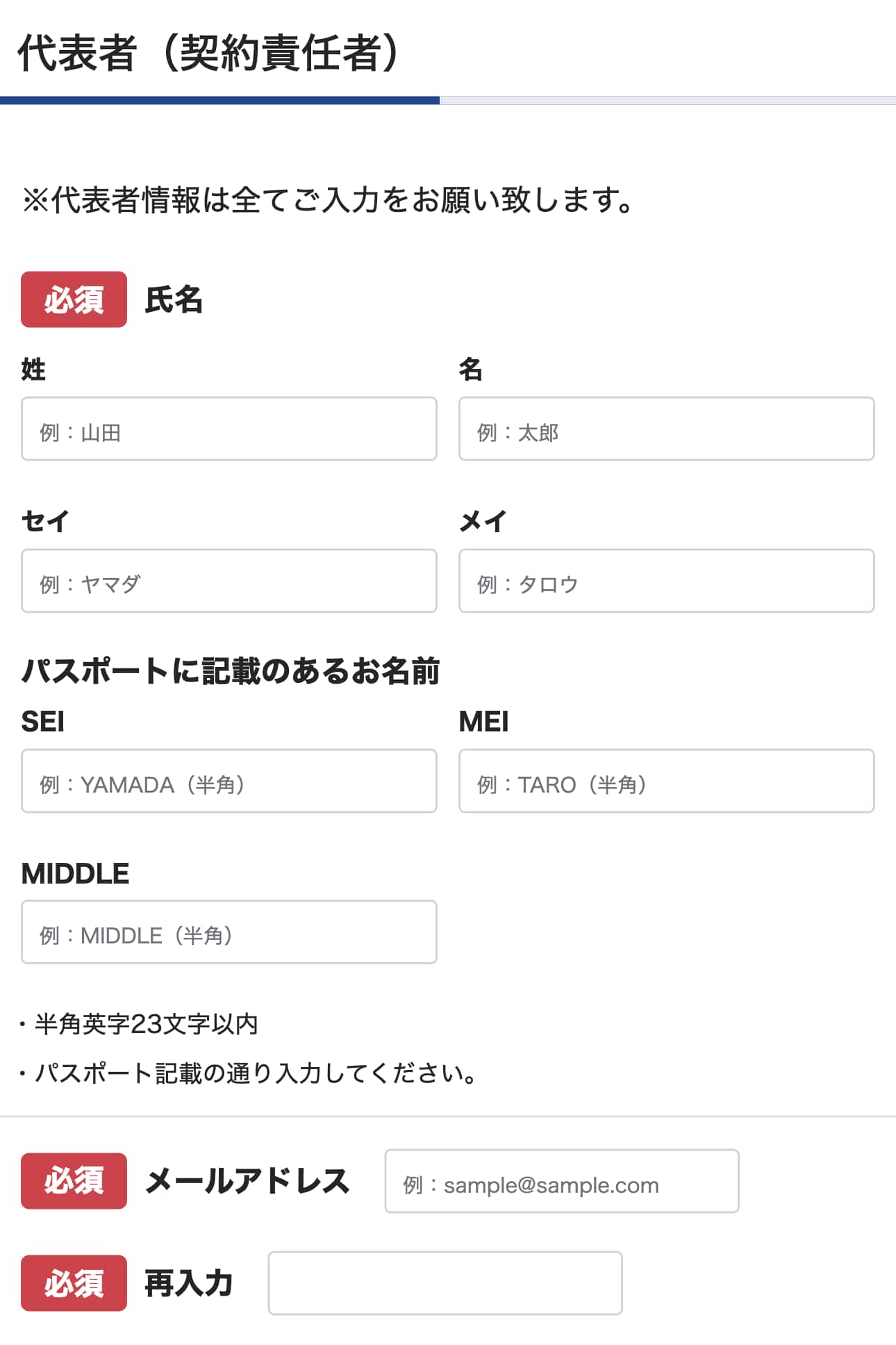Click the passport MEI input field
896x1345 pixels.
pos(666,781)
